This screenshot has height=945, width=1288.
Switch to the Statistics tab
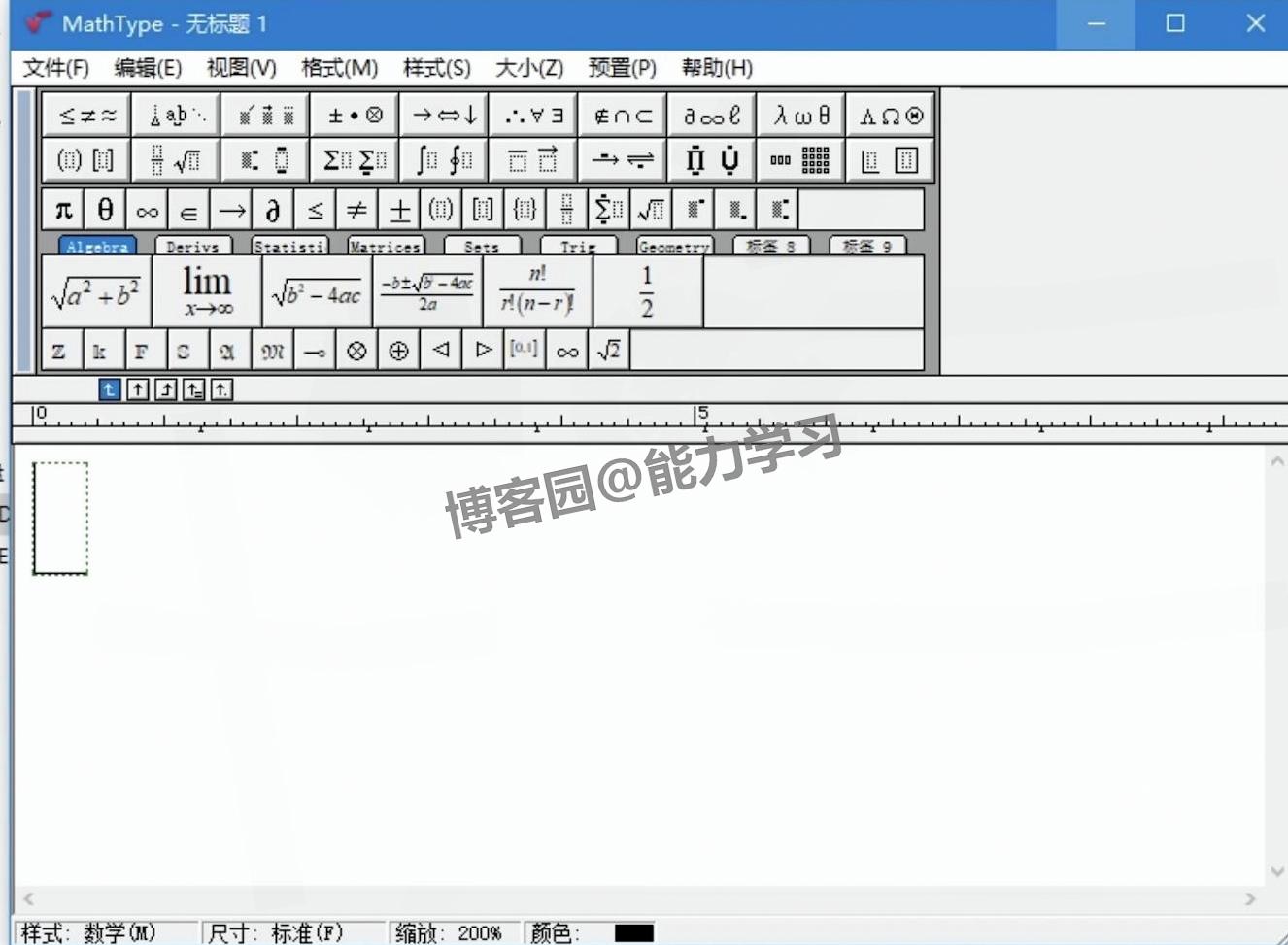[x=289, y=247]
